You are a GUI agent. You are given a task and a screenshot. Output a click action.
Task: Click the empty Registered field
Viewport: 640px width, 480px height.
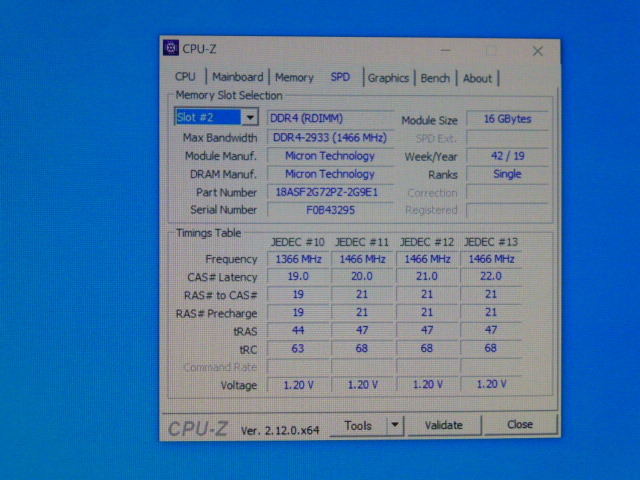(507, 210)
